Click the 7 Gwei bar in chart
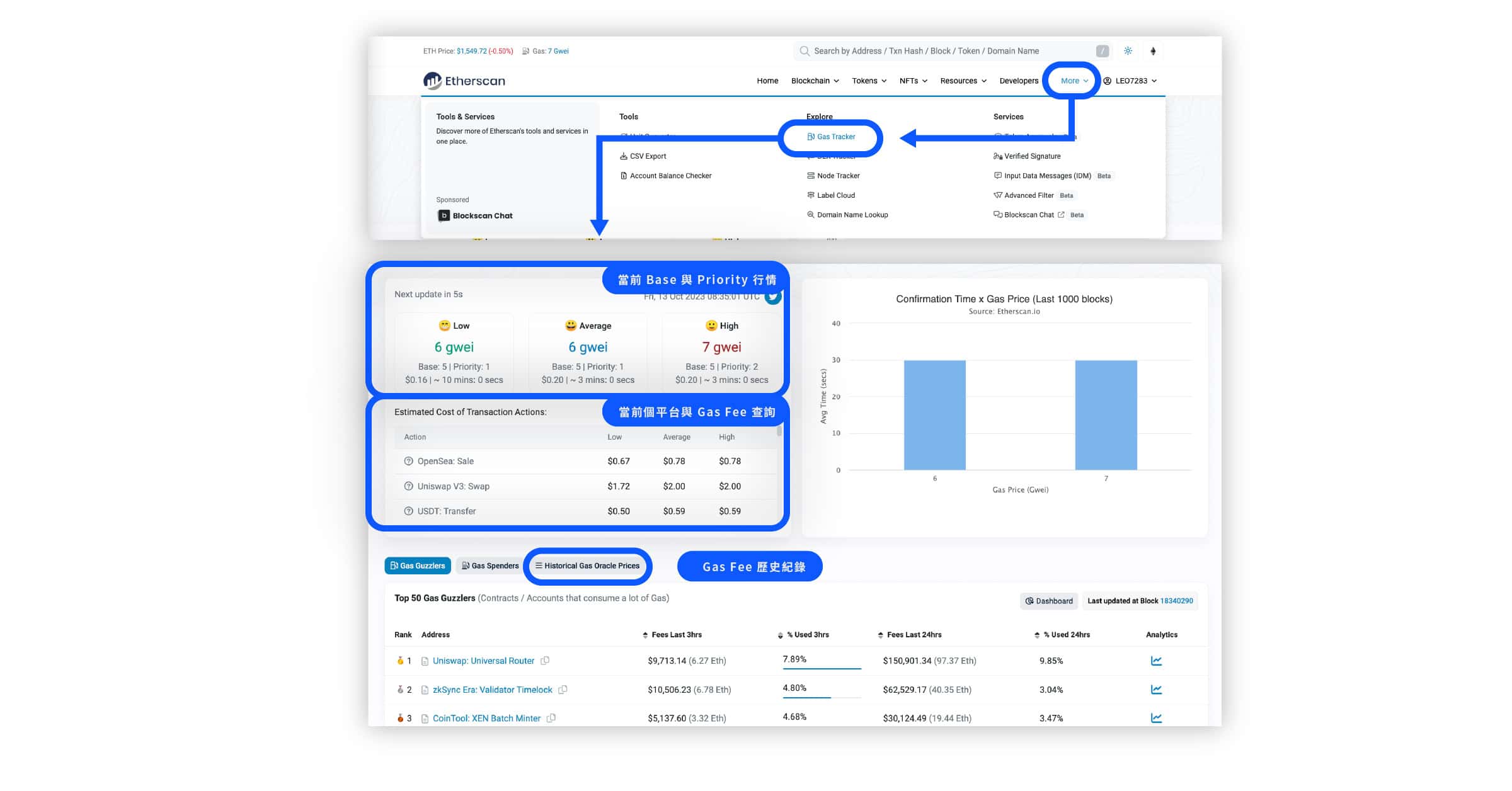Image resolution: width=1512 pixels, height=791 pixels. click(1106, 415)
